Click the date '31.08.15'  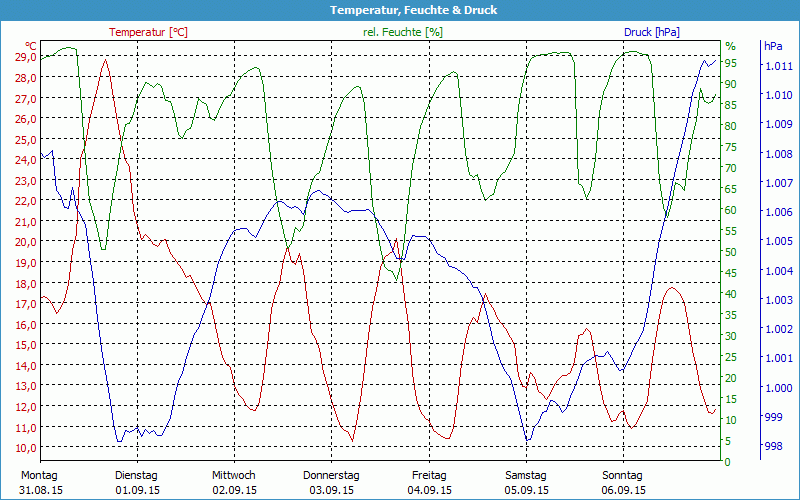click(41, 490)
